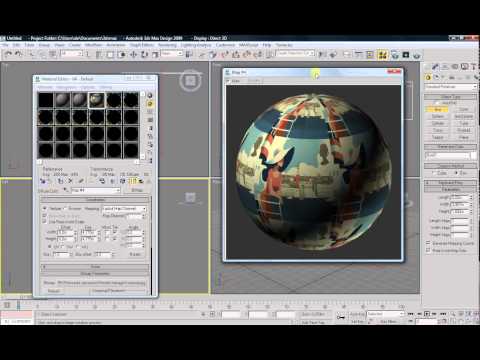This screenshot has width=480, height=360.
Task: Click the Go to Parent icon
Action: pyautogui.click(x=141, y=181)
